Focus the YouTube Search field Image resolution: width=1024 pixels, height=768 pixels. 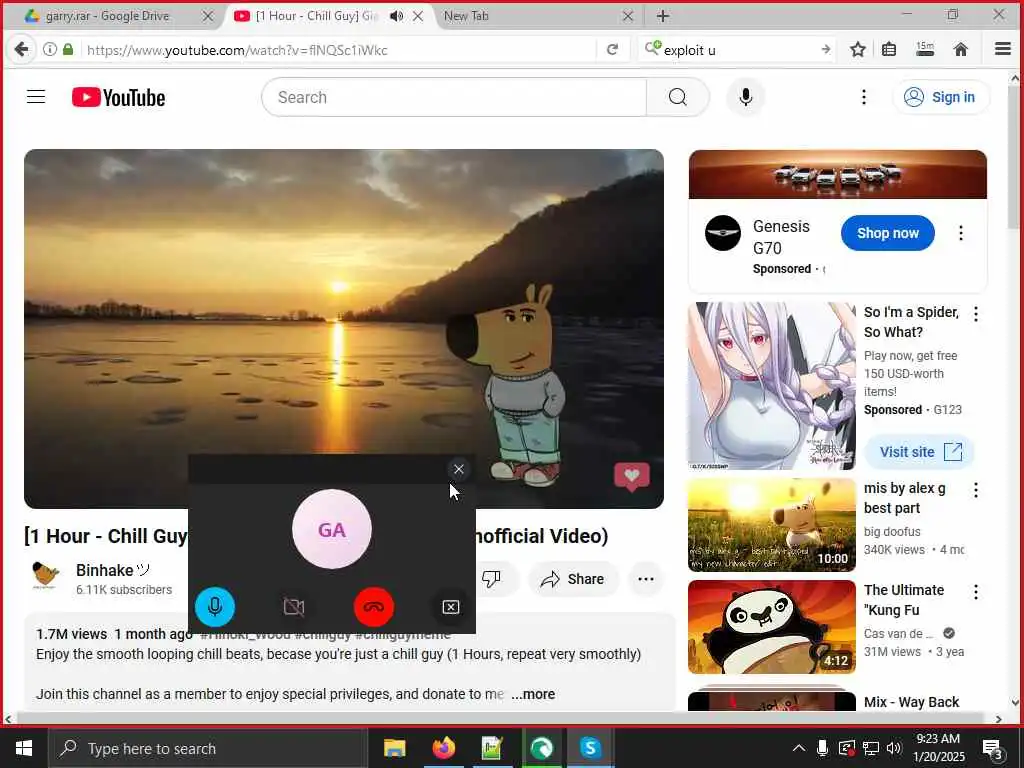click(453, 97)
